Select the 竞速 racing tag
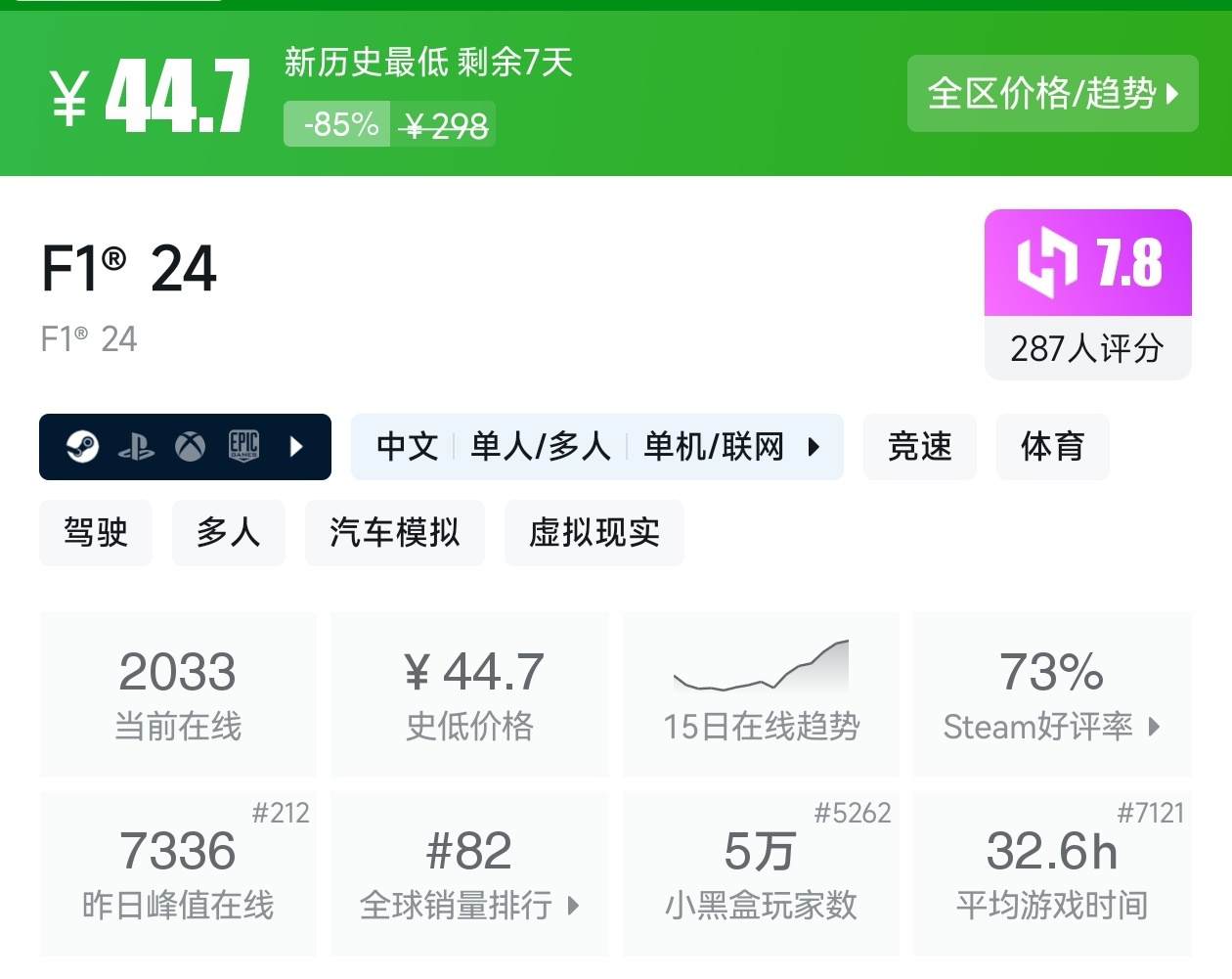 (919, 447)
